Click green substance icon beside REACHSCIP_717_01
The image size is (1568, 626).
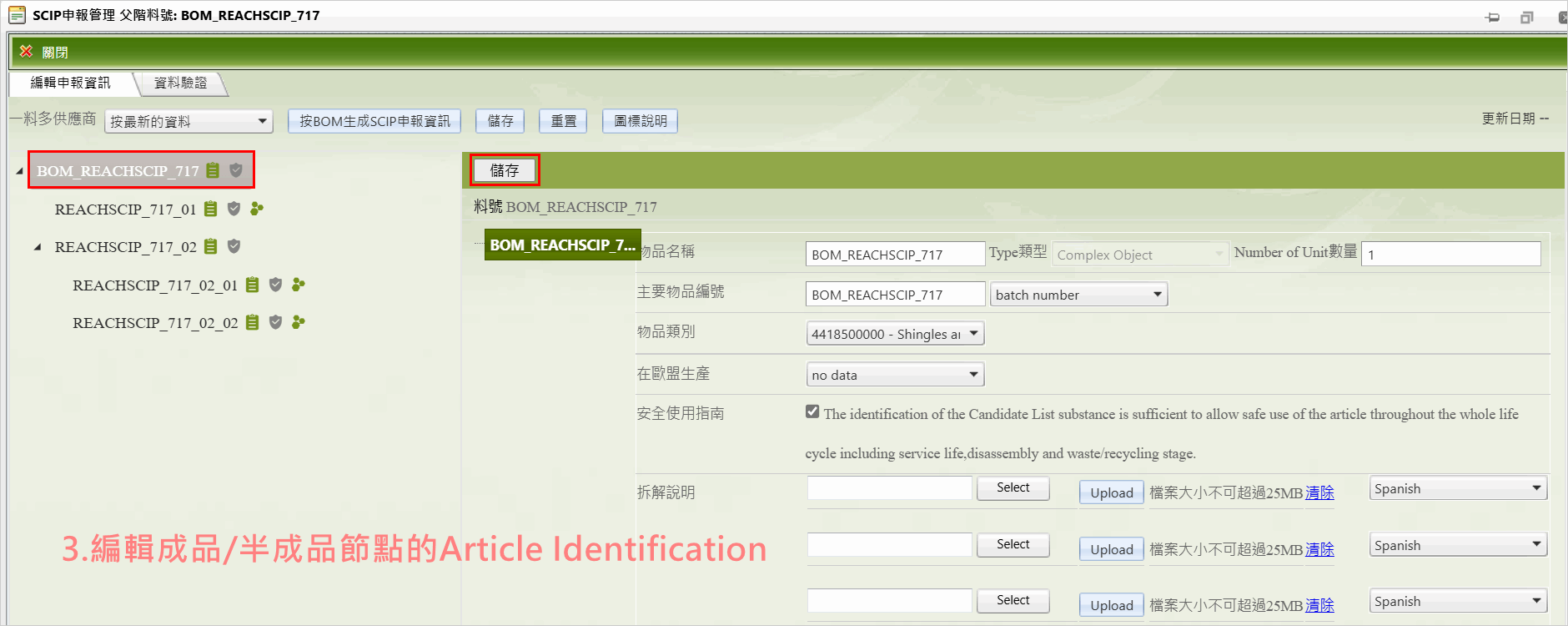[x=257, y=209]
